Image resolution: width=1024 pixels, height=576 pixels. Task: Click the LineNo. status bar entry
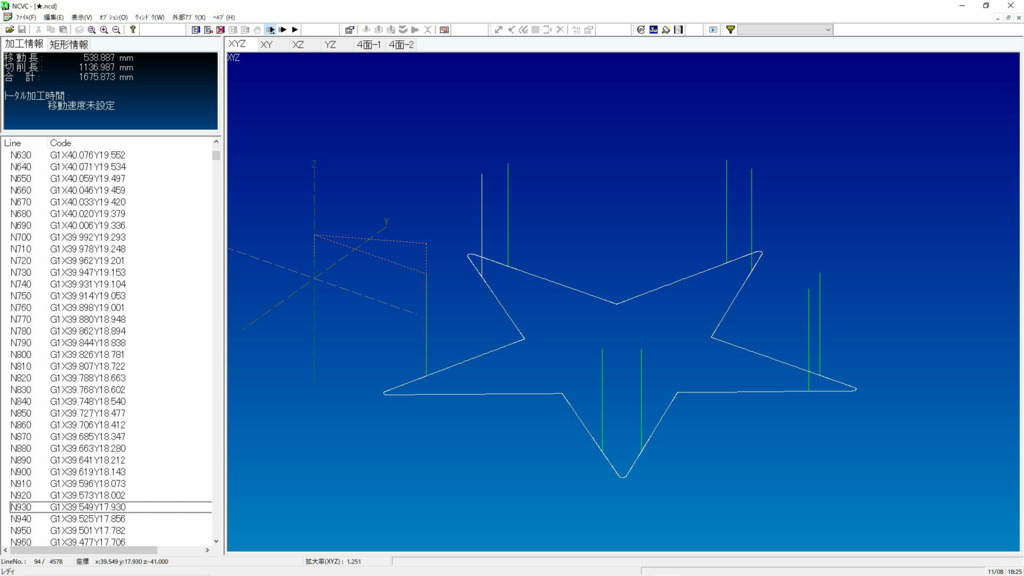[32, 561]
